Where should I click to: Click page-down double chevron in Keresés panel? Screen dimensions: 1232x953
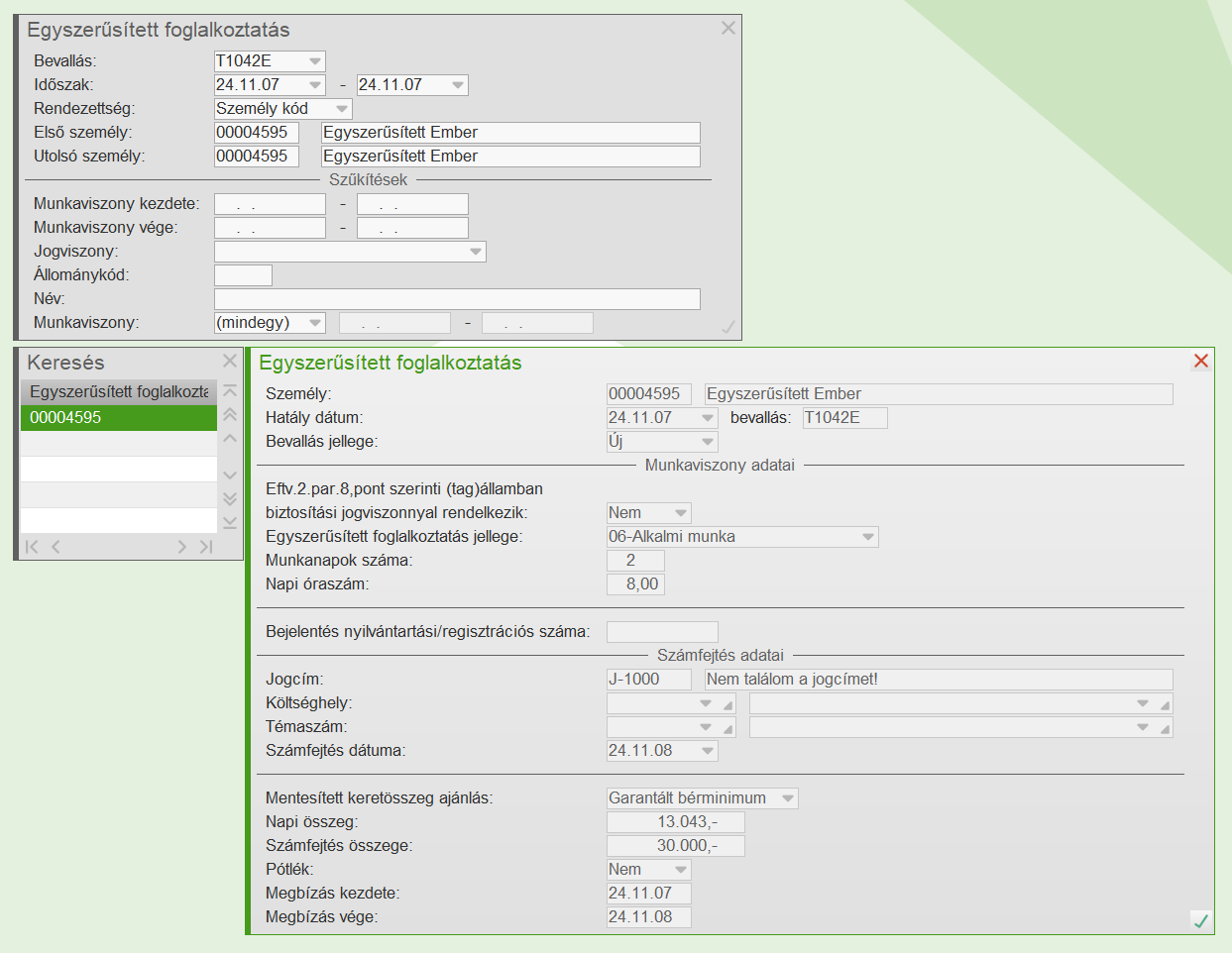[230, 498]
